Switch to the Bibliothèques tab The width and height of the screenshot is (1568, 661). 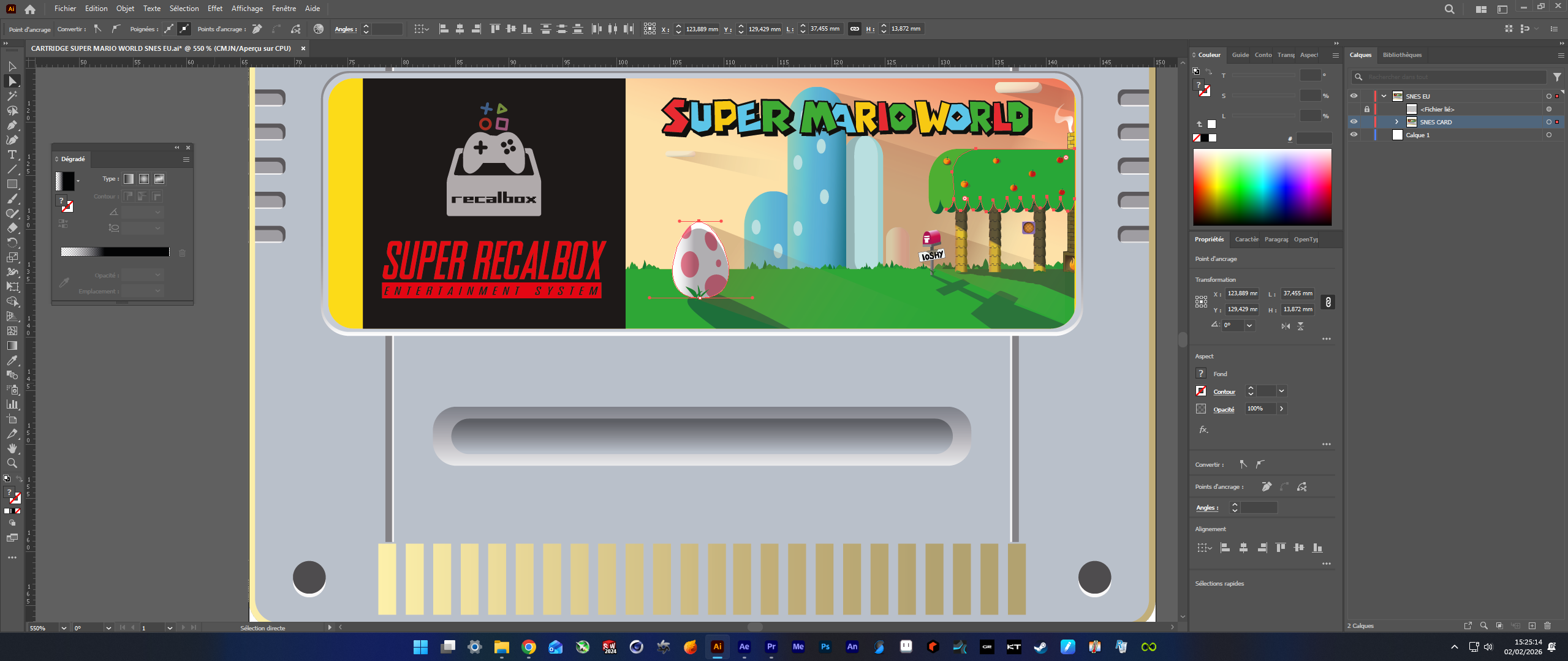coord(1402,55)
